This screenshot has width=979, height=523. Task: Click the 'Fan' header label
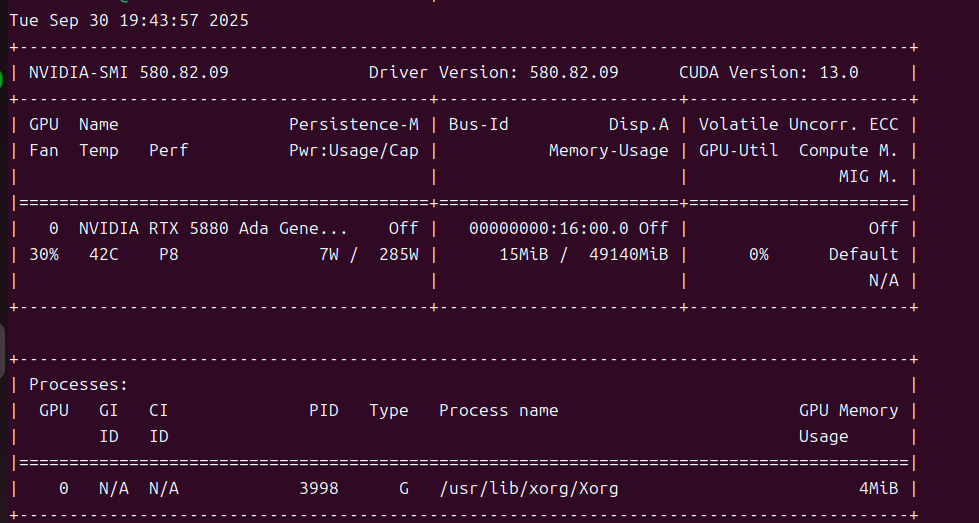[44, 150]
